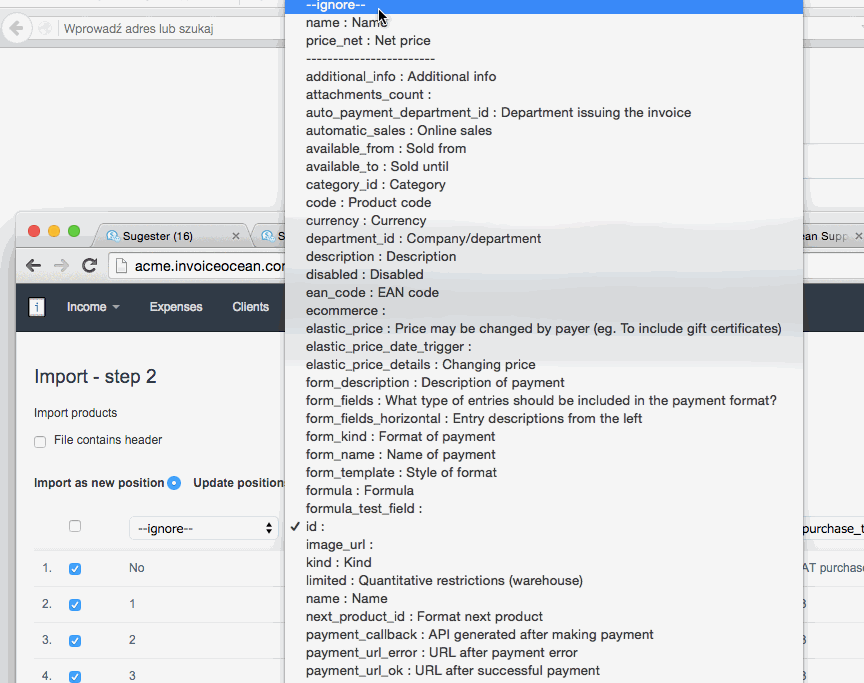Toggle the select-all rows checkbox
This screenshot has width=864, height=683.
tap(75, 526)
